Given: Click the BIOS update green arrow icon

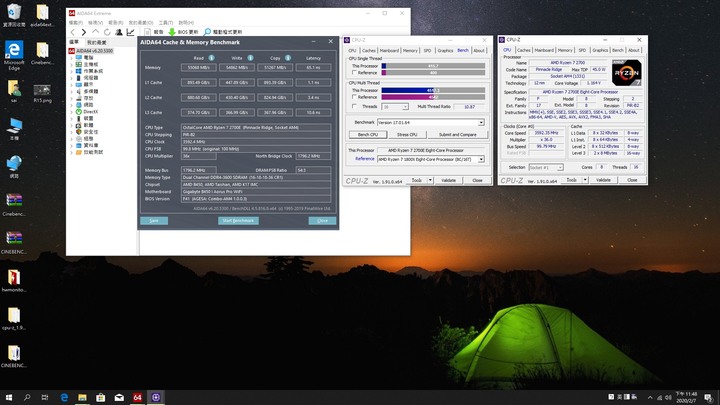Looking at the screenshot, I should point(171,32).
